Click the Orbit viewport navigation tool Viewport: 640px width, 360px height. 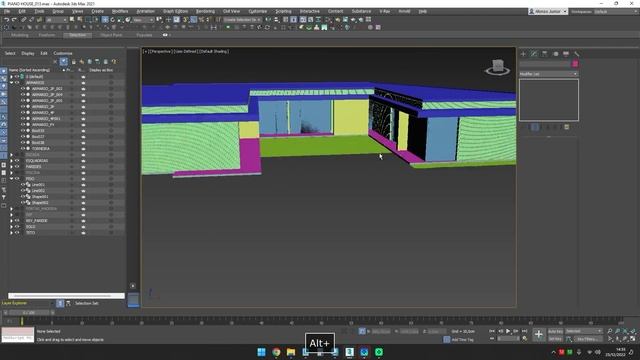[625, 339]
